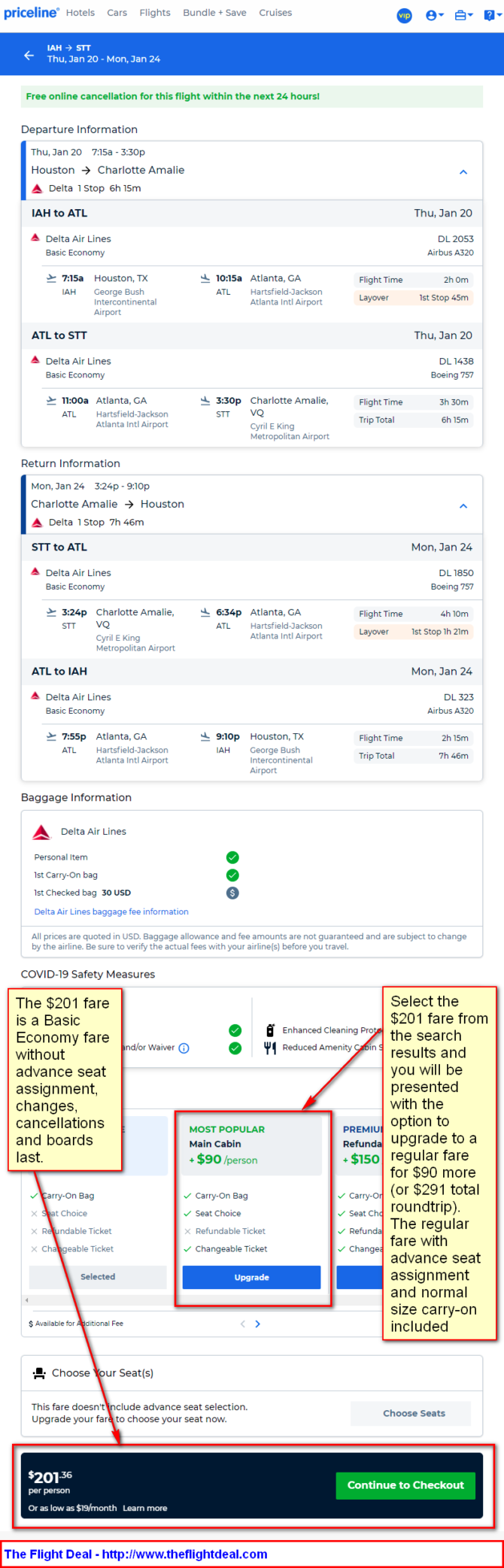504x1568 pixels.
Task: Open the help question-mark icon
Action: [x=491, y=15]
